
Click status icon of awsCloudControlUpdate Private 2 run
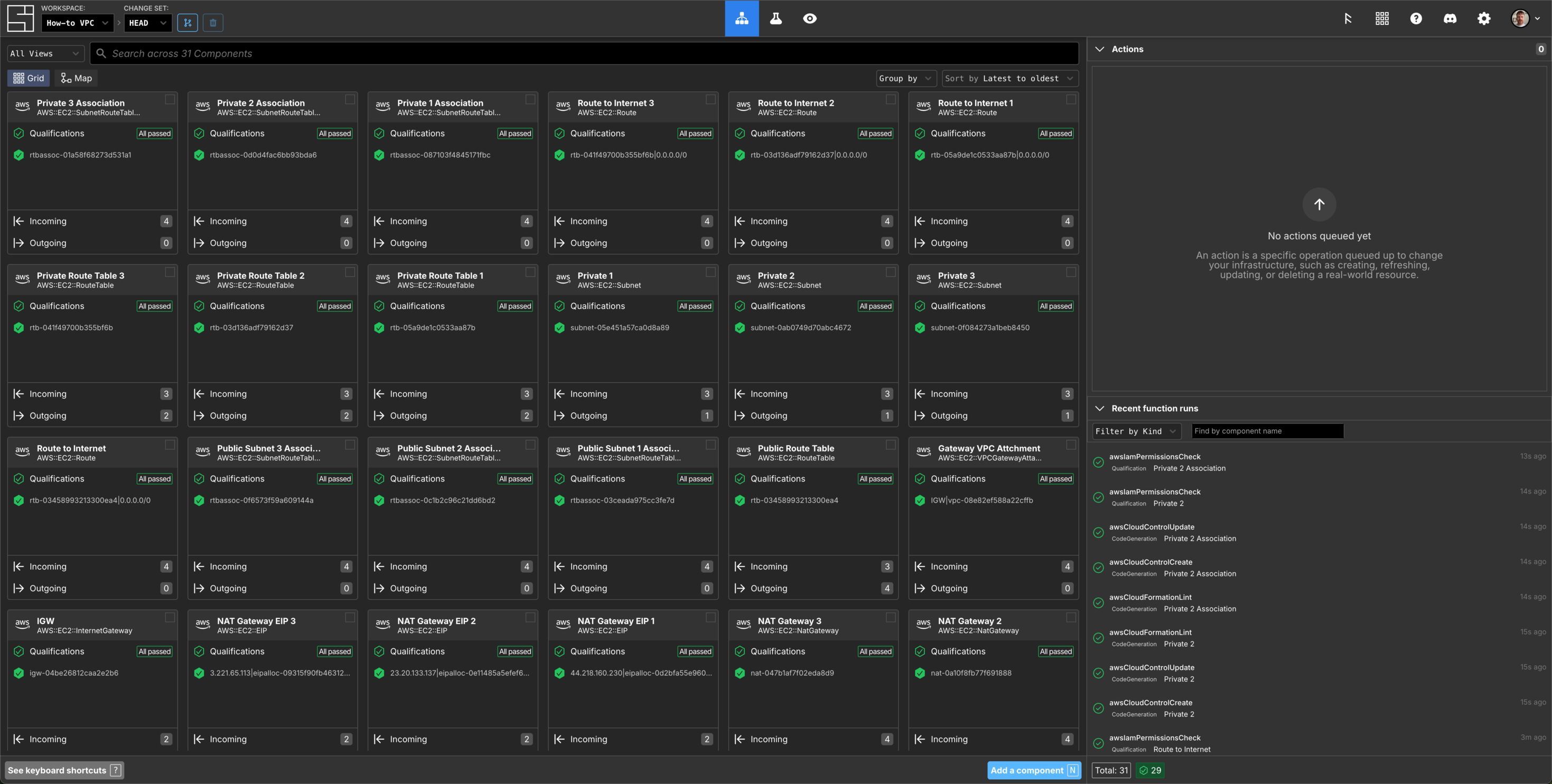pyautogui.click(x=1098, y=673)
